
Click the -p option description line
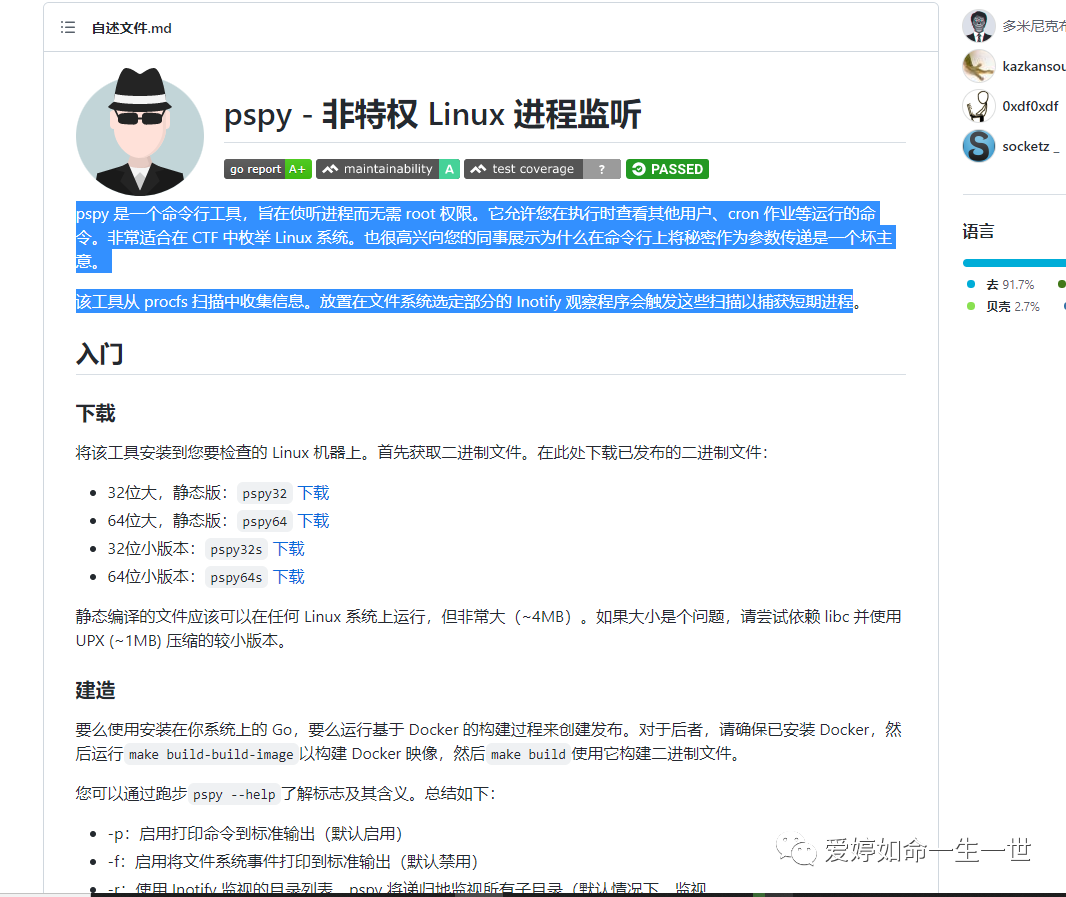point(255,834)
